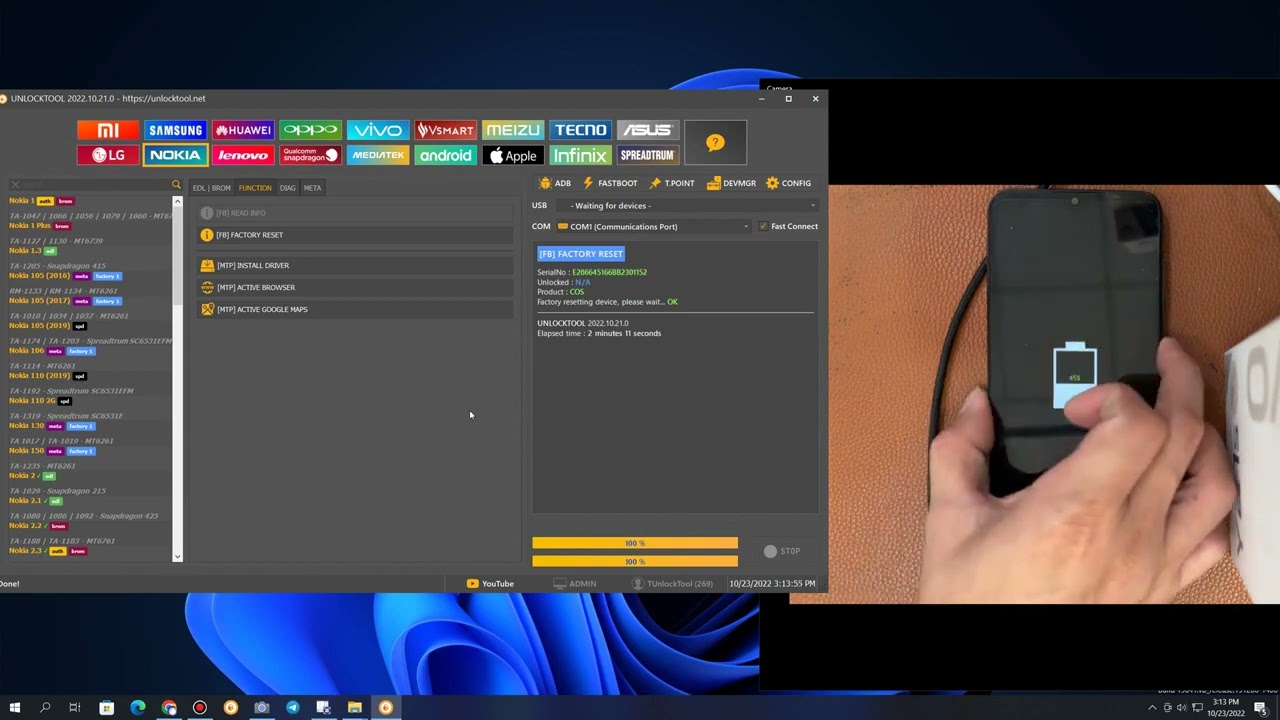Select the Vivo brand logo
This screenshot has width=1280, height=720.
[x=378, y=130]
